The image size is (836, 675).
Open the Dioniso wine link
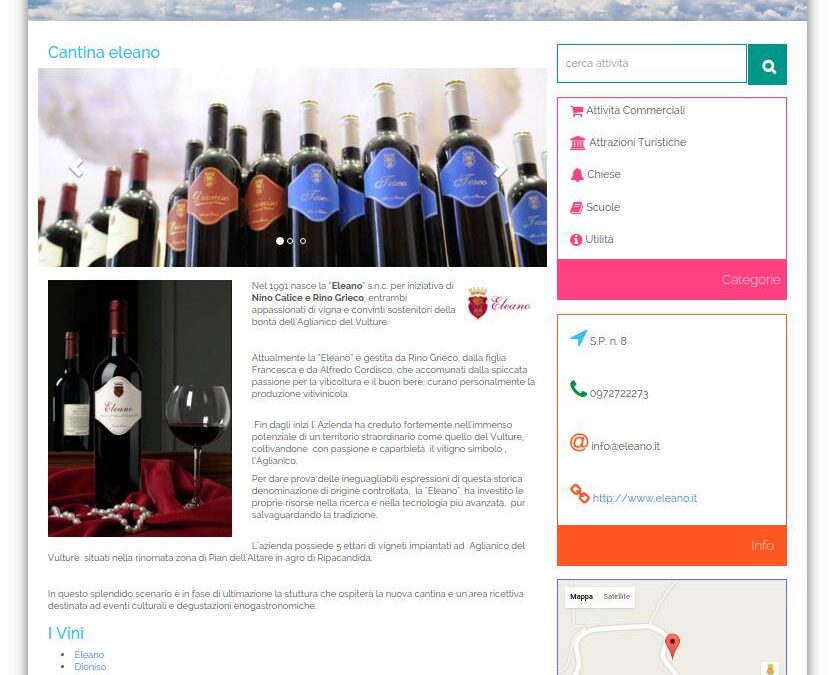90,667
